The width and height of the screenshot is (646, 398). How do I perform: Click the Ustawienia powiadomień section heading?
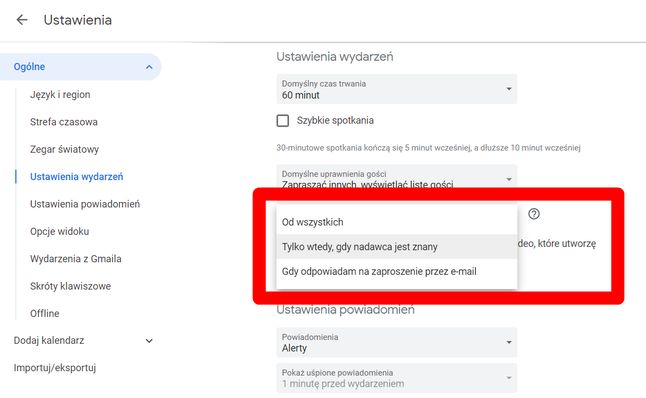coord(345,309)
